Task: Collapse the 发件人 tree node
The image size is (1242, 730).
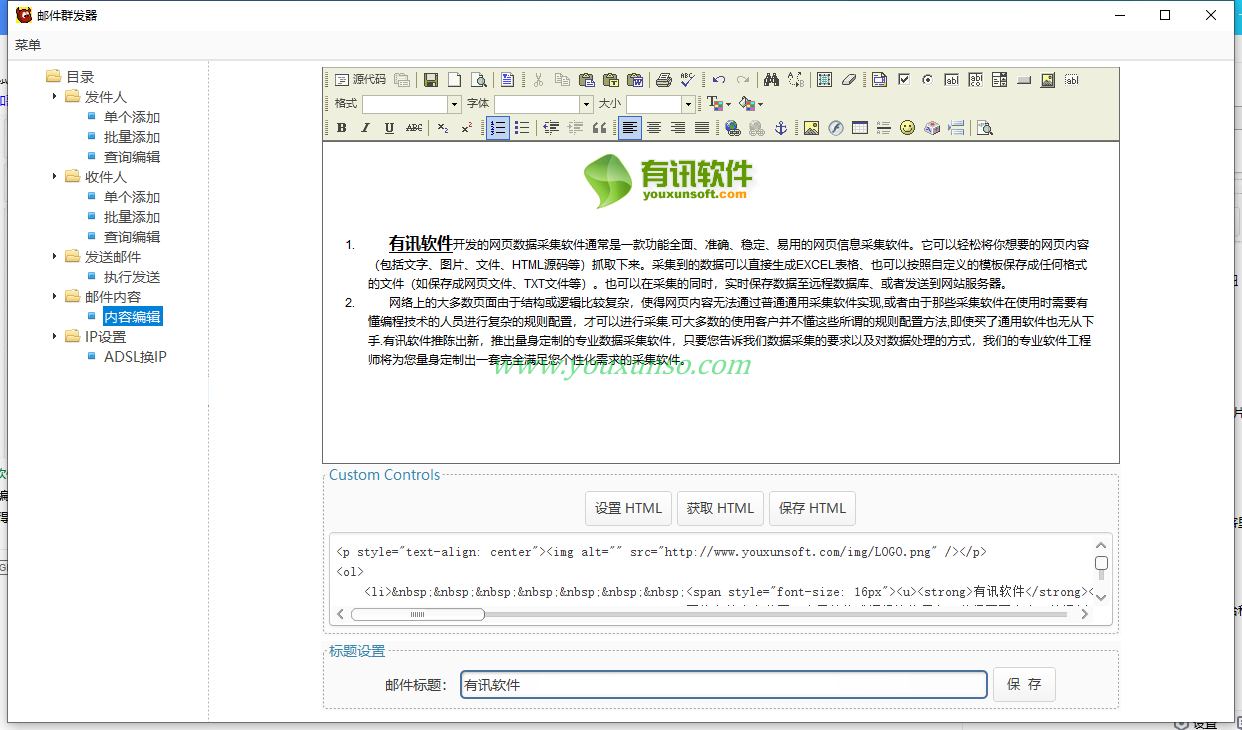Action: pyautogui.click(x=54, y=97)
